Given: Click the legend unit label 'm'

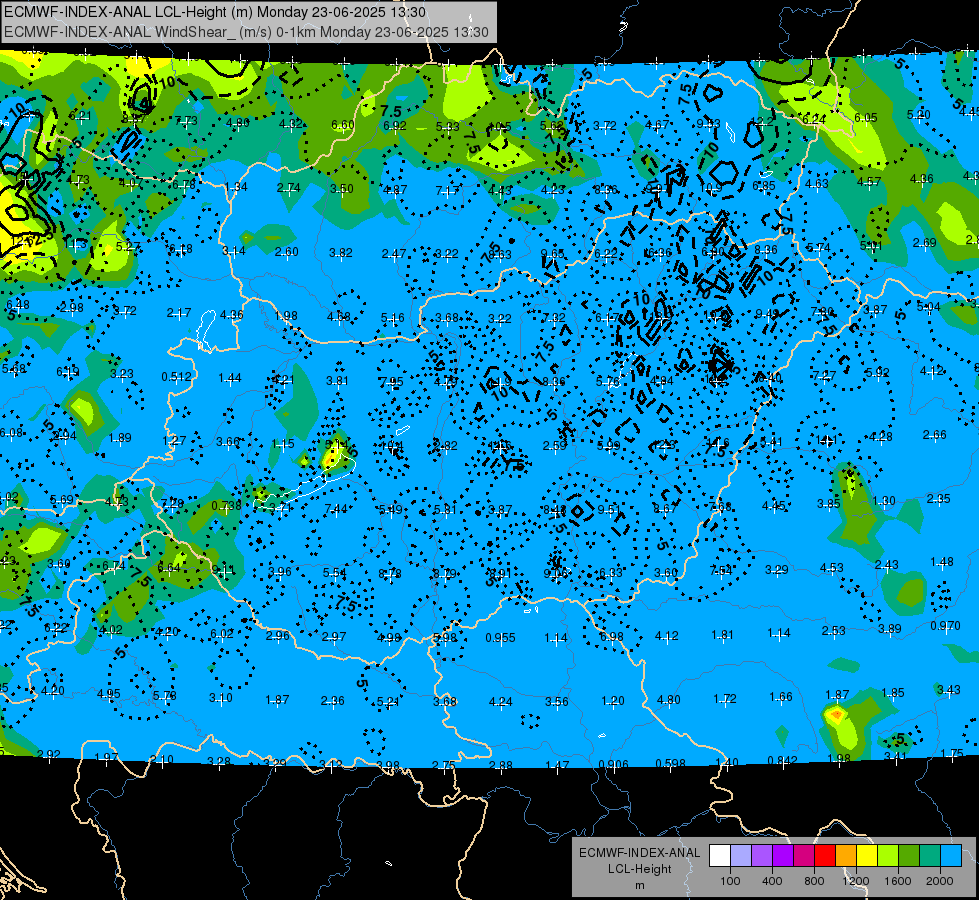Looking at the screenshot, I should [639, 885].
